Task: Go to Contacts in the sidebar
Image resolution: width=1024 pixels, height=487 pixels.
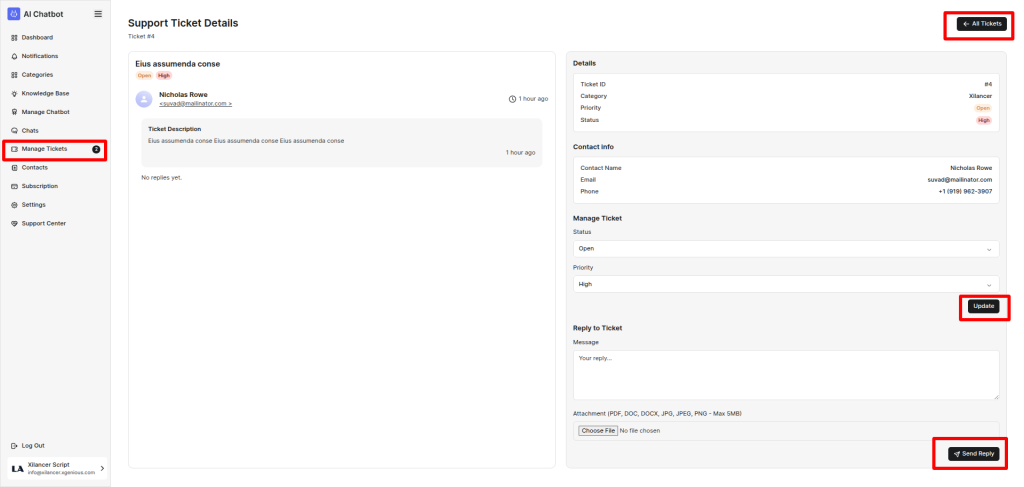Action: [35, 167]
